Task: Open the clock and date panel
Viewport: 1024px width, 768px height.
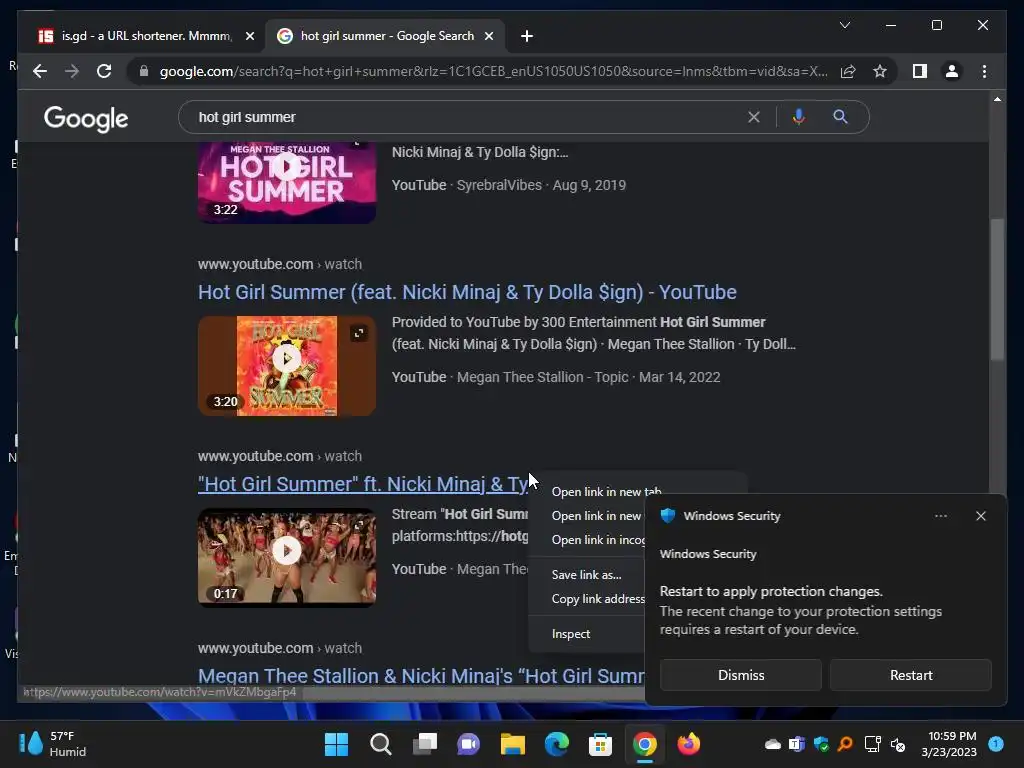Action: (x=948, y=744)
